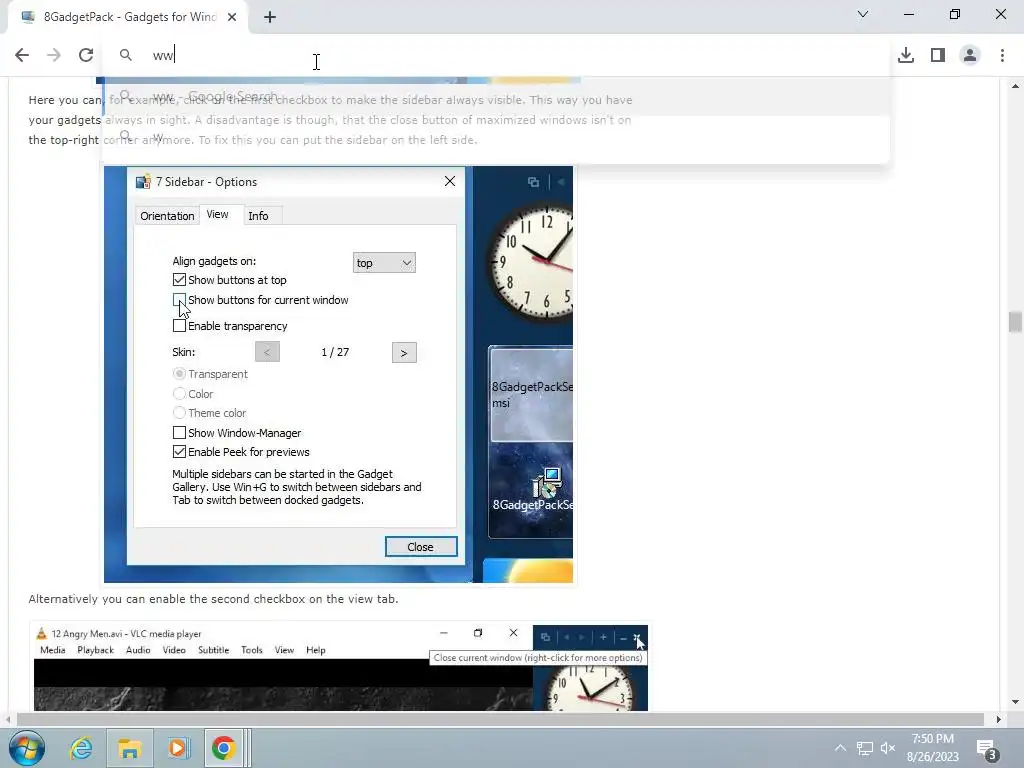This screenshot has height=768, width=1024.
Task: Uncheck 'Show buttons at top'
Action: click(179, 280)
